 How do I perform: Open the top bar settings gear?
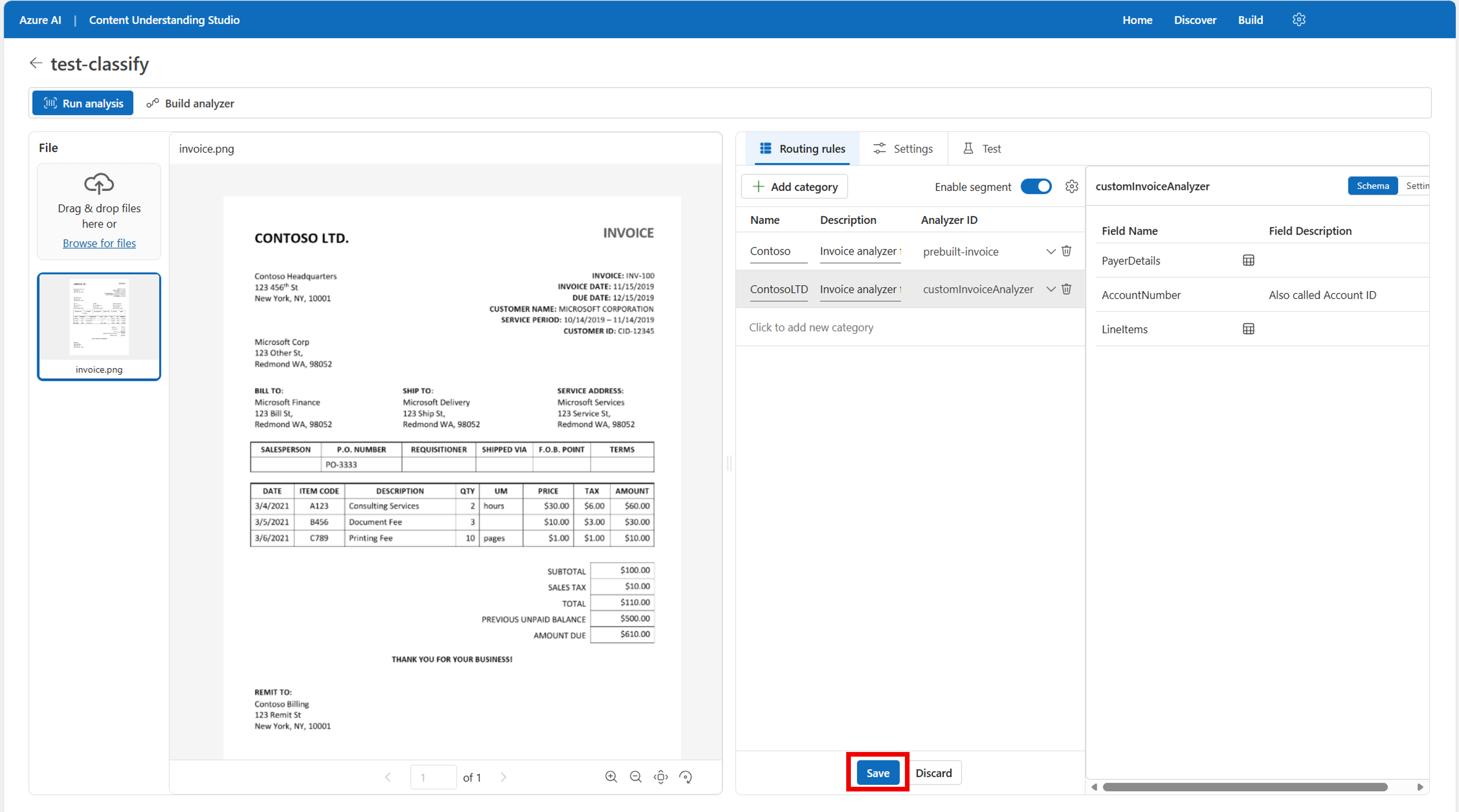point(1299,20)
